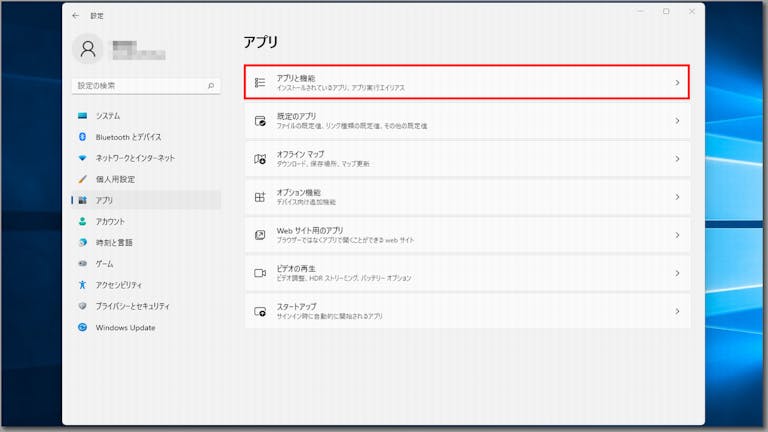This screenshot has width=768, height=432.
Task: Click the privacy shield icon
Action: tap(82, 306)
